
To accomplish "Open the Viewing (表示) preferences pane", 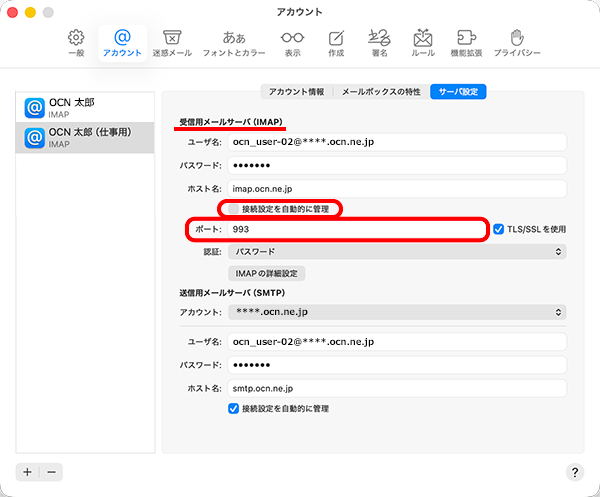I will 292,43.
